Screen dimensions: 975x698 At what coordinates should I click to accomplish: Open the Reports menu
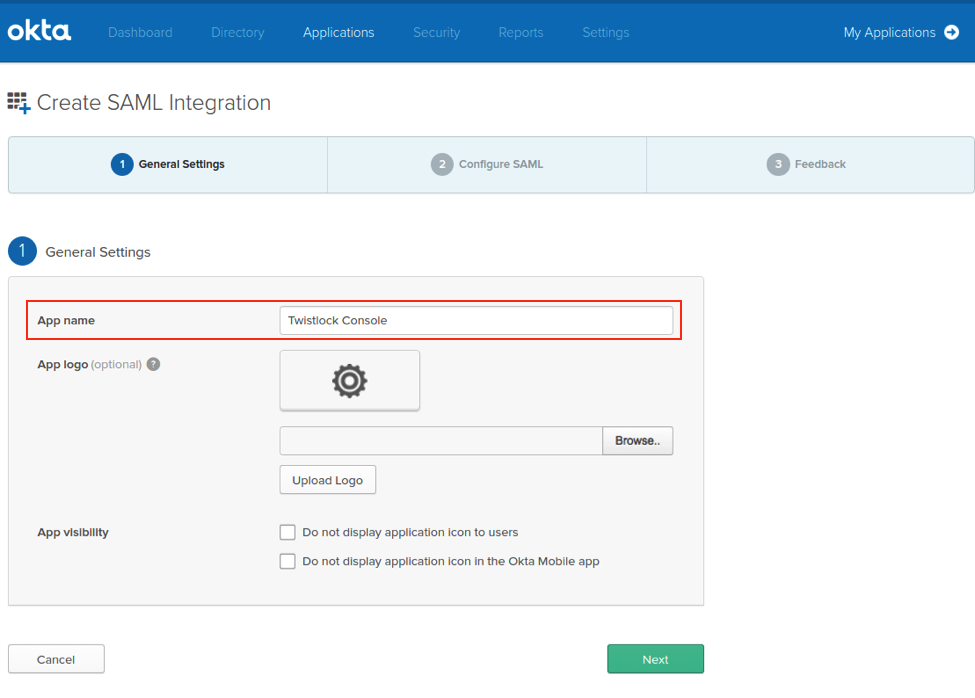tap(520, 32)
